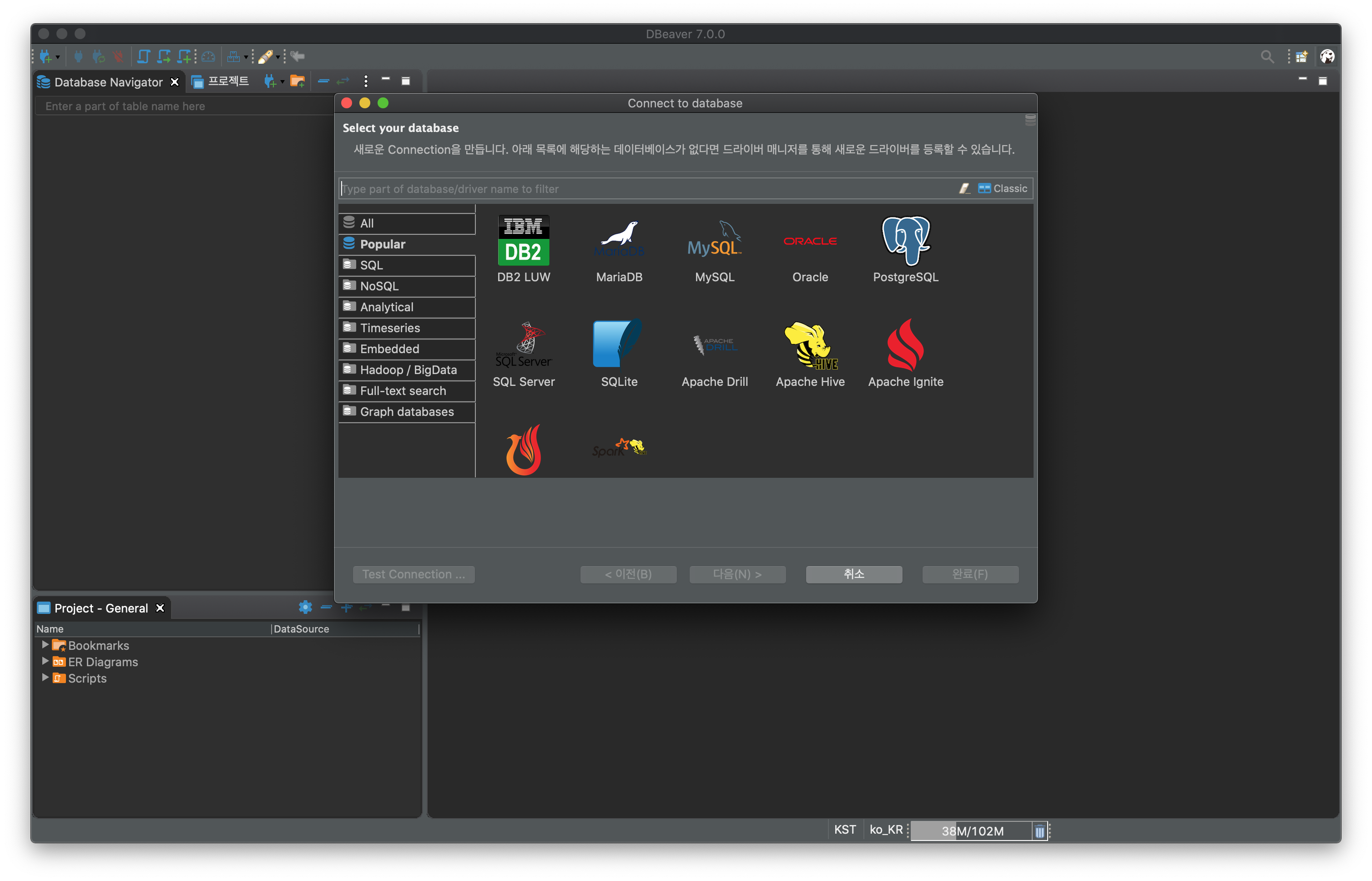This screenshot has width=1372, height=881.
Task: Click the garbage collector trash icon in status bar
Action: 1039,831
